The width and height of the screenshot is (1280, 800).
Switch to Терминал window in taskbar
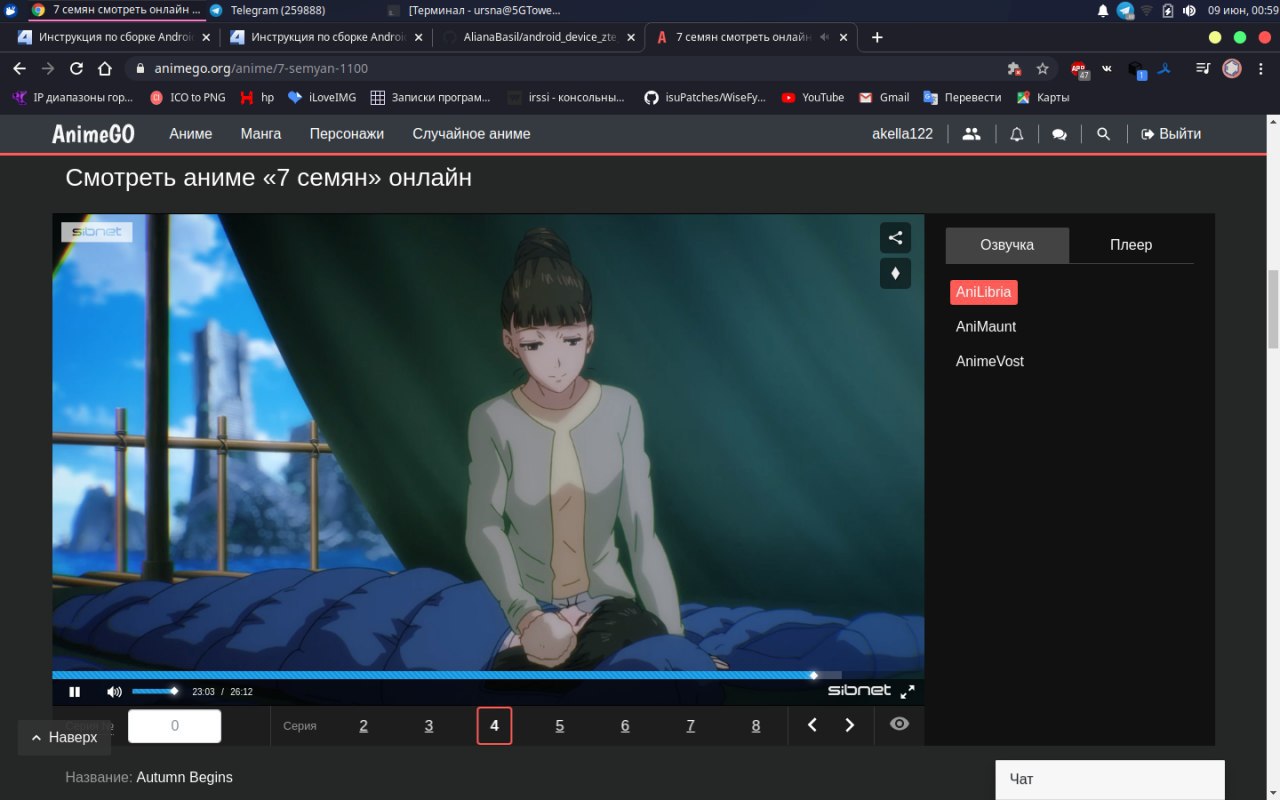point(474,10)
